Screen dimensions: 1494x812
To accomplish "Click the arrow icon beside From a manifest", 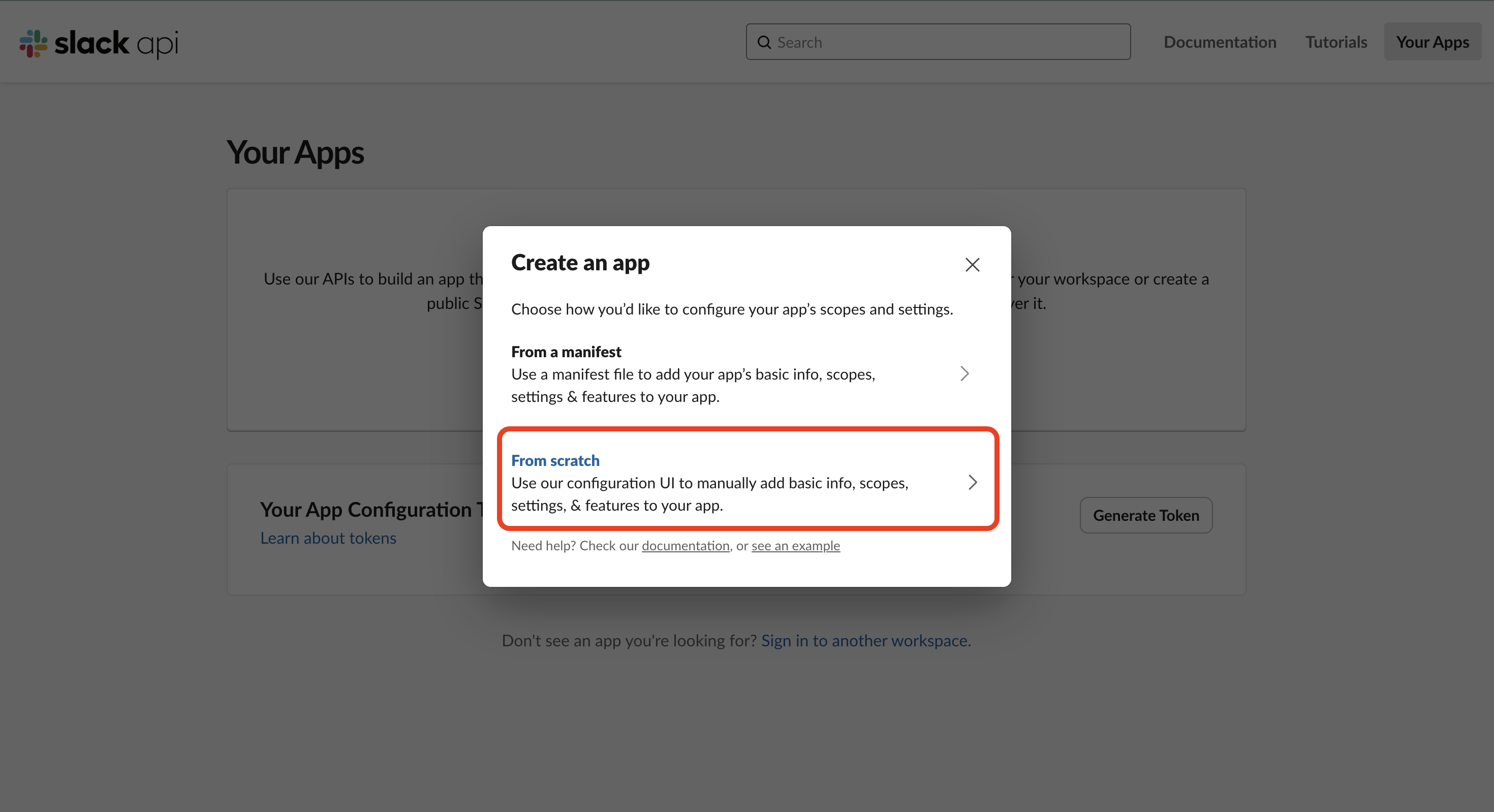I will coord(964,373).
